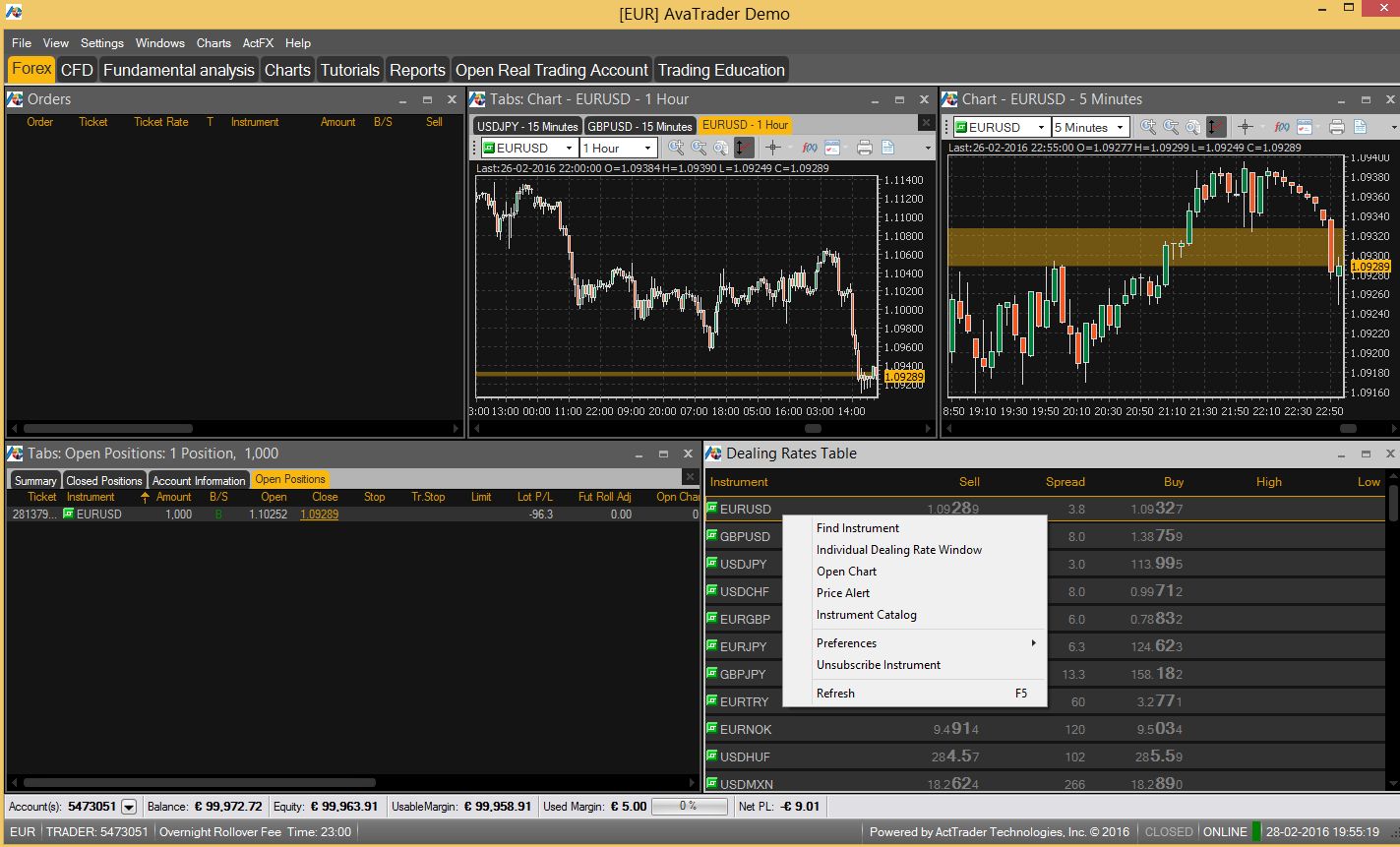The image size is (1400, 847).
Task: Switch to the GBPUSD - 15 Minutes tab
Action: [639, 126]
